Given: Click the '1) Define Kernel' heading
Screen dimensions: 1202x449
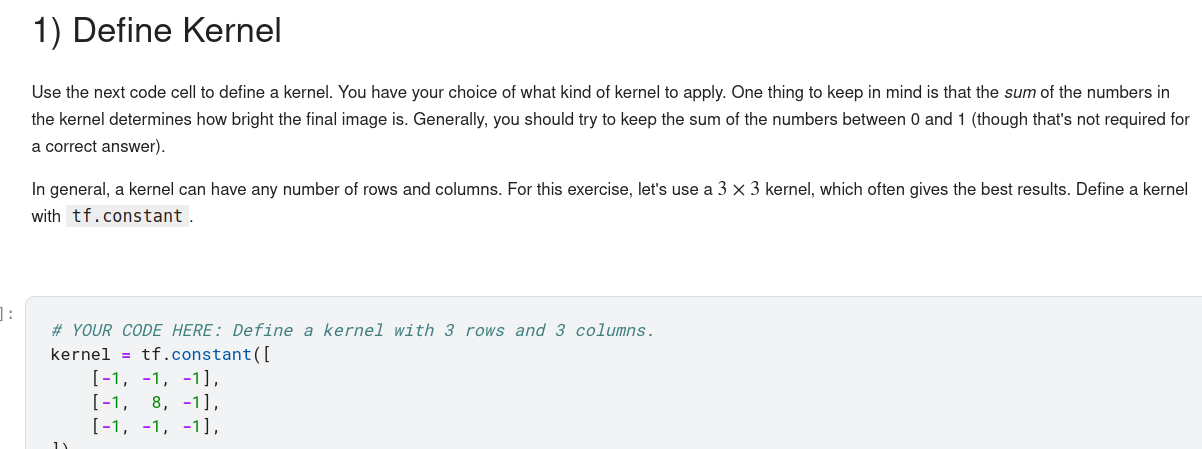Looking at the screenshot, I should click(157, 31).
